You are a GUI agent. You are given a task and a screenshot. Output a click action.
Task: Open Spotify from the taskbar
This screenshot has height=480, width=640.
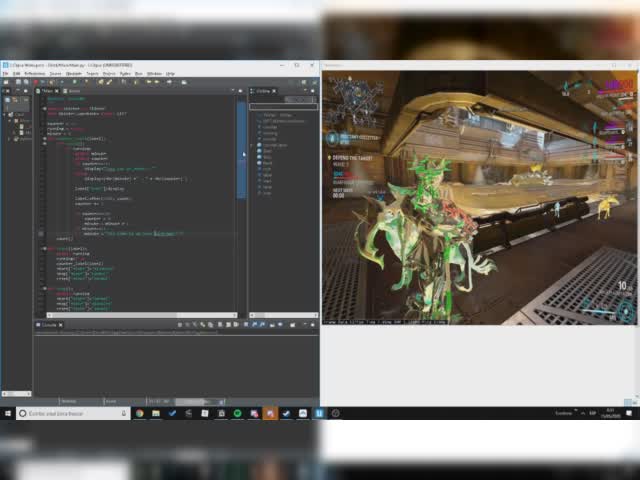point(238,413)
